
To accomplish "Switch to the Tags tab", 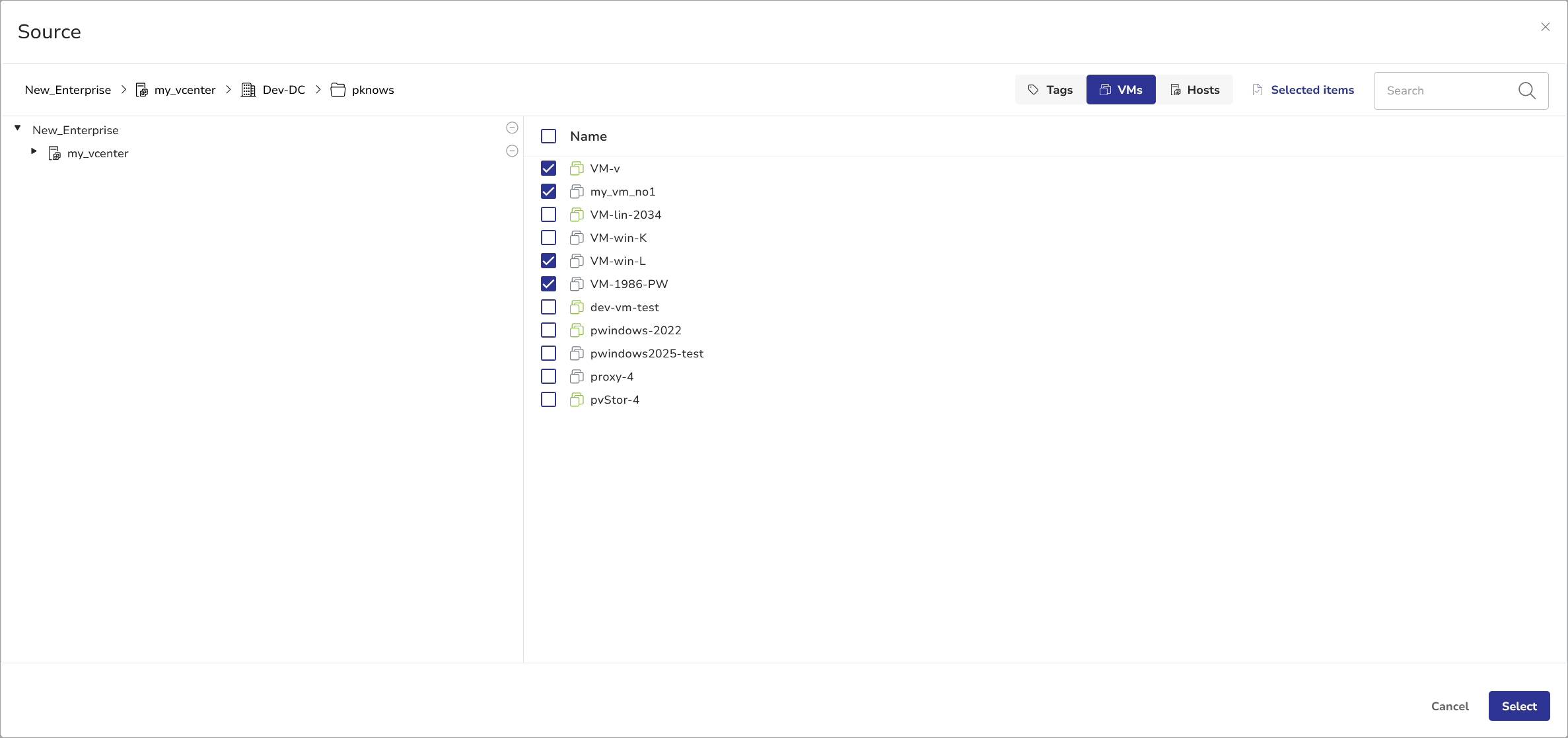I will point(1050,90).
